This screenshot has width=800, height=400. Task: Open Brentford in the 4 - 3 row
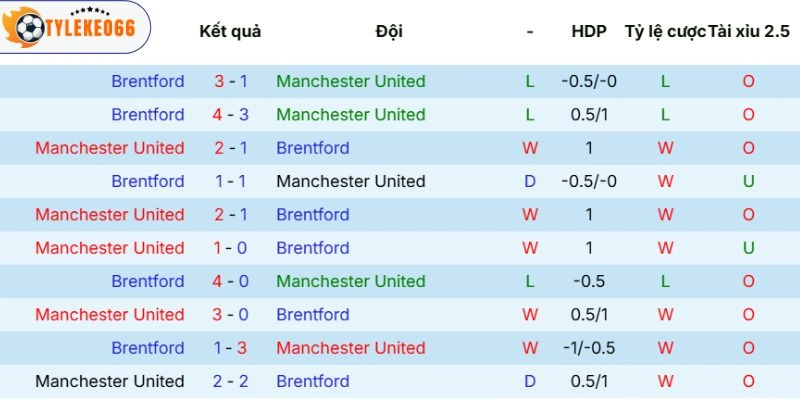[148, 115]
